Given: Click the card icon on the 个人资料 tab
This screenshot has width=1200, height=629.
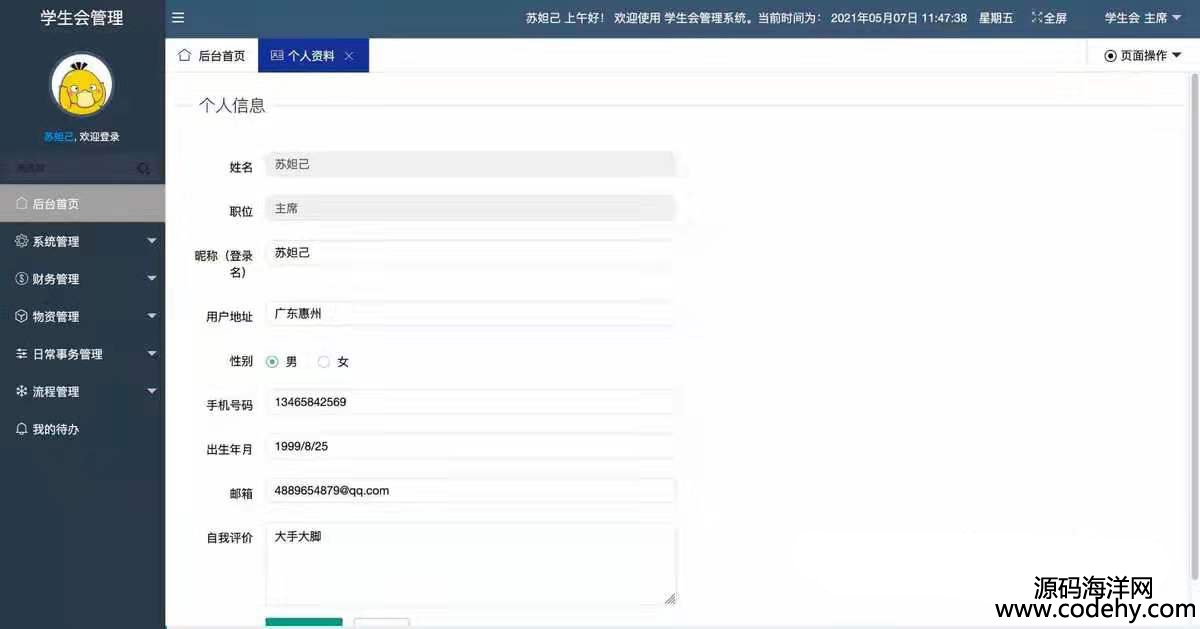Looking at the screenshot, I should point(277,56).
